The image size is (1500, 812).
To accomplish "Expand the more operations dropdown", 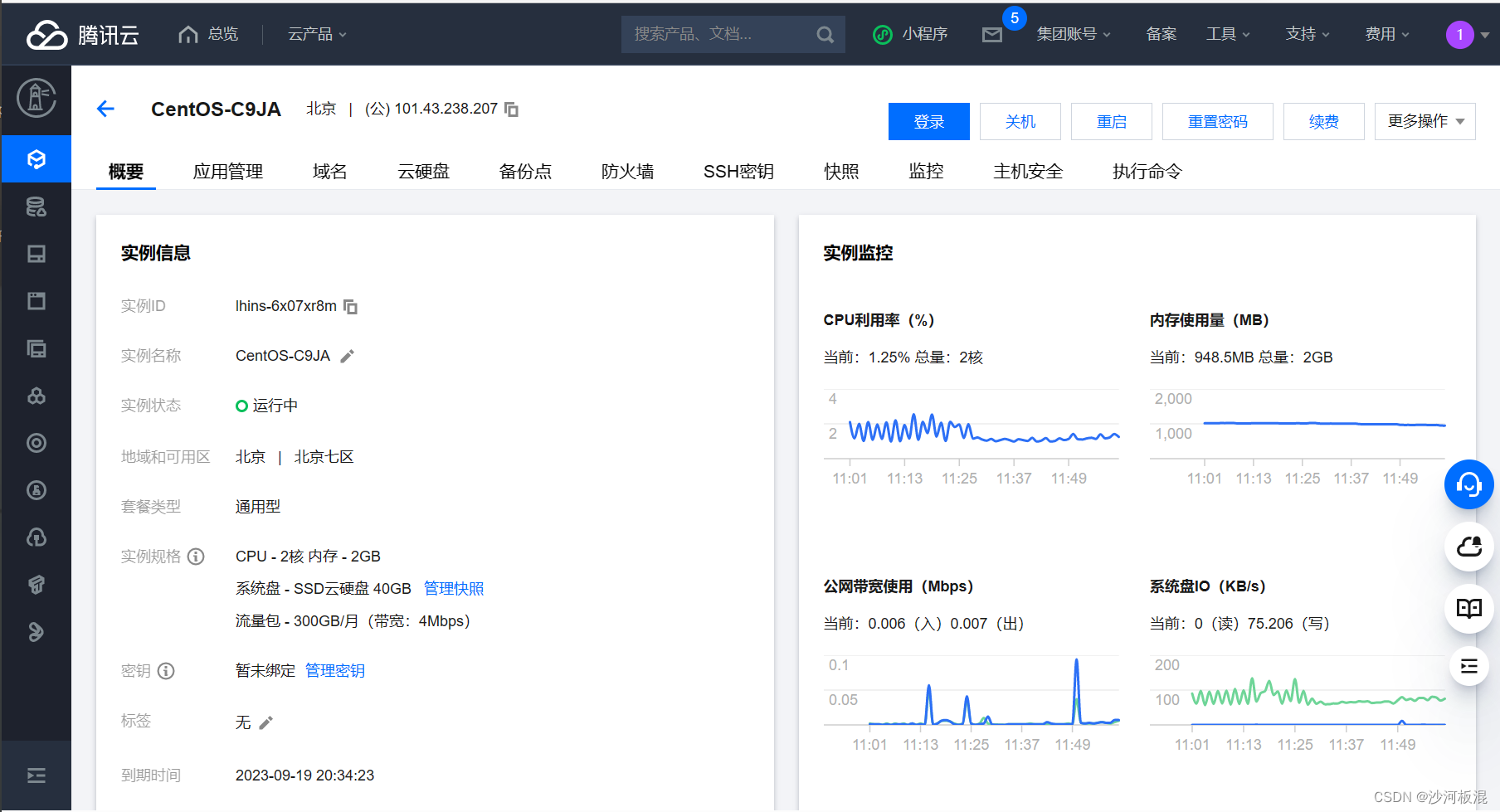I will point(1425,121).
